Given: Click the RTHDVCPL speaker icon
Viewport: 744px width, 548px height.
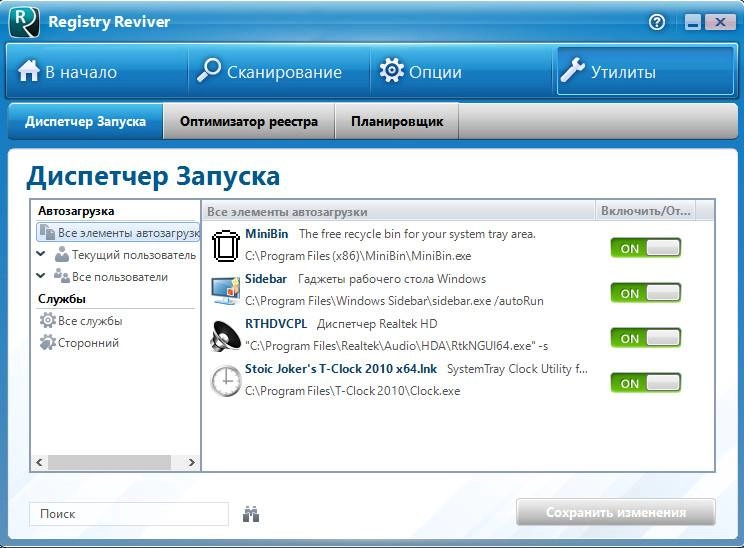Looking at the screenshot, I should click(x=225, y=335).
